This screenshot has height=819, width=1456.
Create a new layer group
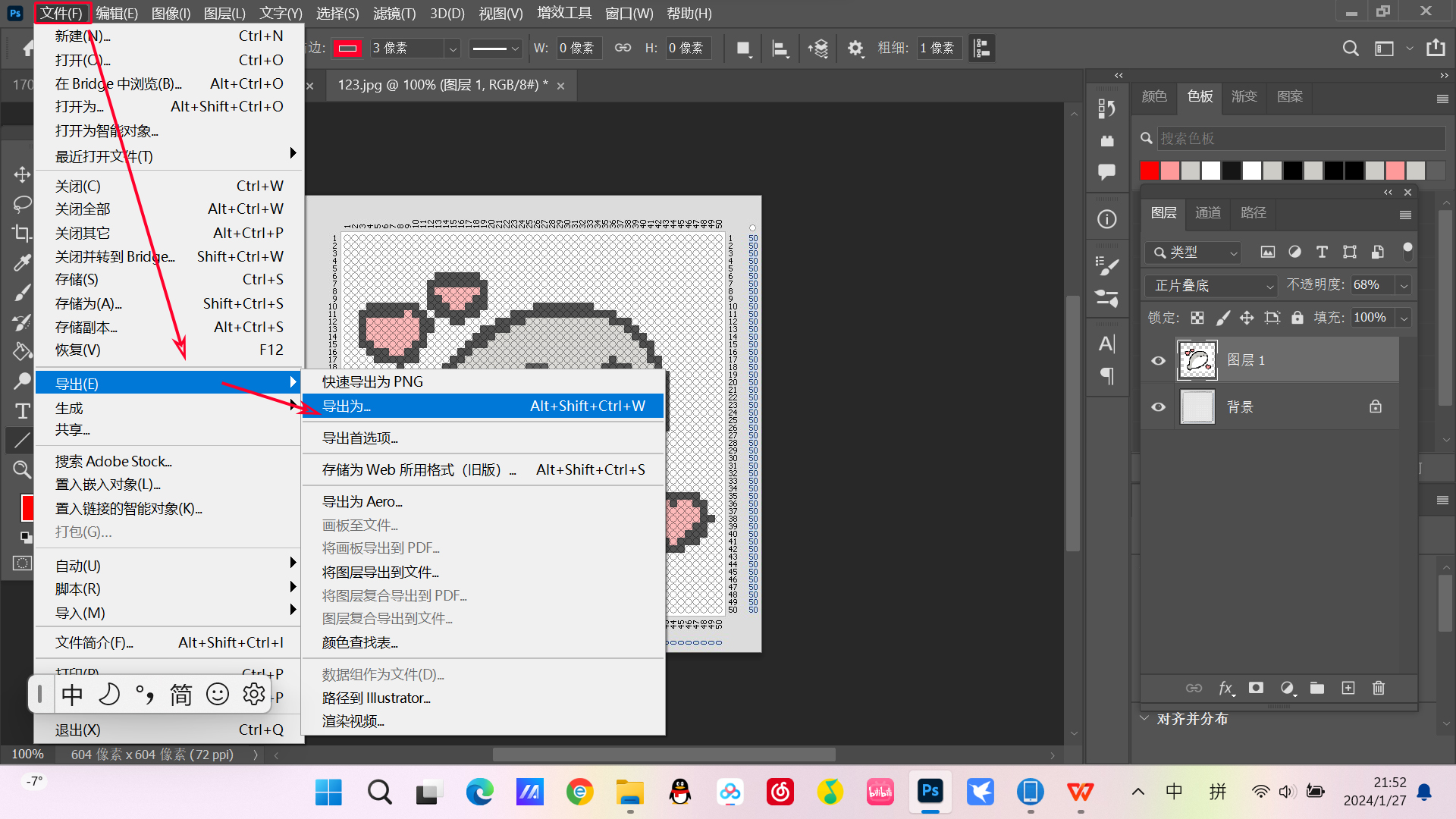pos(1317,688)
